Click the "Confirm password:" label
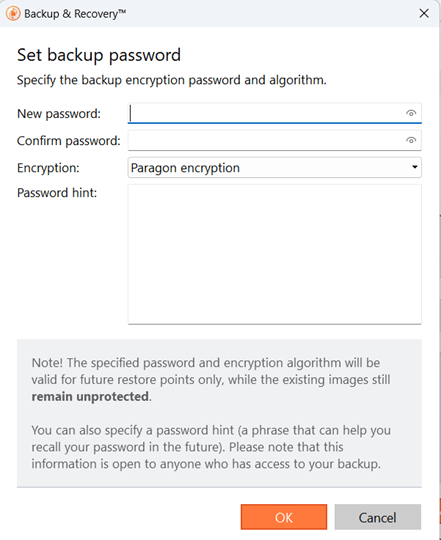Image resolution: width=441 pixels, height=540 pixels. pyautogui.click(x=69, y=141)
